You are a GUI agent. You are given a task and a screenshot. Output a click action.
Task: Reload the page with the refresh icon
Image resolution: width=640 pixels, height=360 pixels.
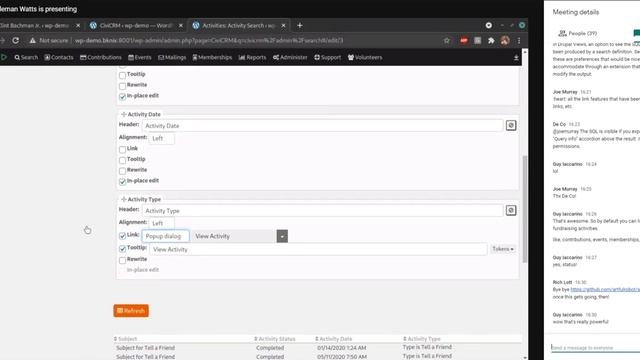(16, 40)
